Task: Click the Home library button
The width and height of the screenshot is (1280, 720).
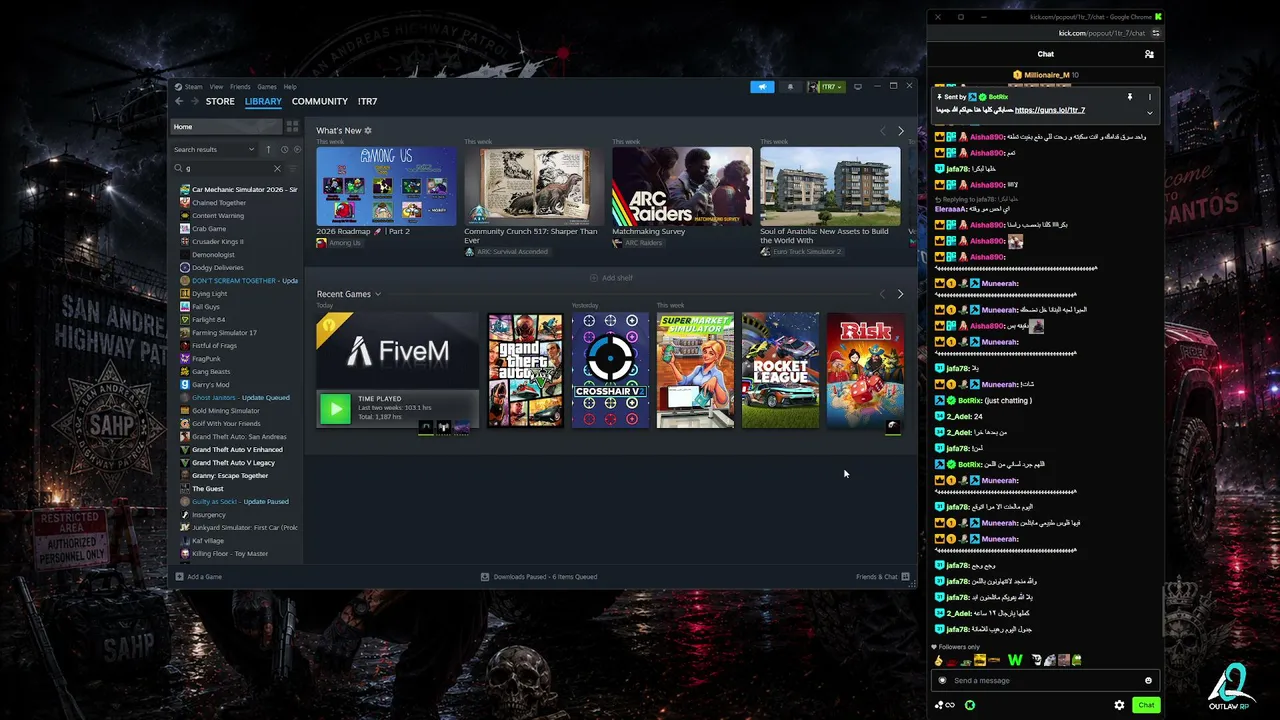Action: pos(226,127)
